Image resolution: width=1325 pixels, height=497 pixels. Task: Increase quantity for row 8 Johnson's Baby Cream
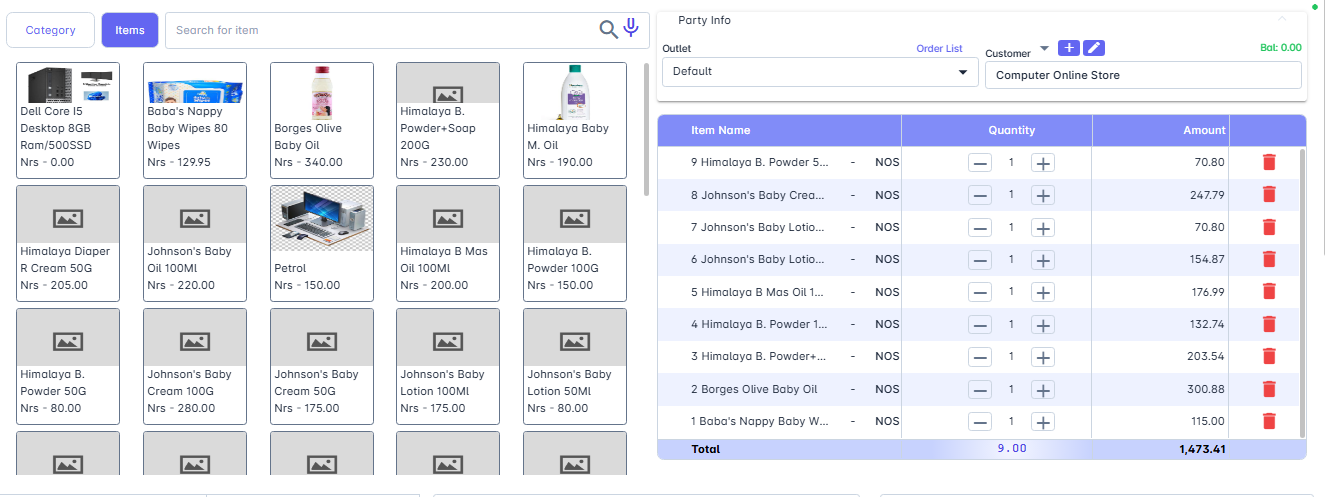click(x=1043, y=195)
